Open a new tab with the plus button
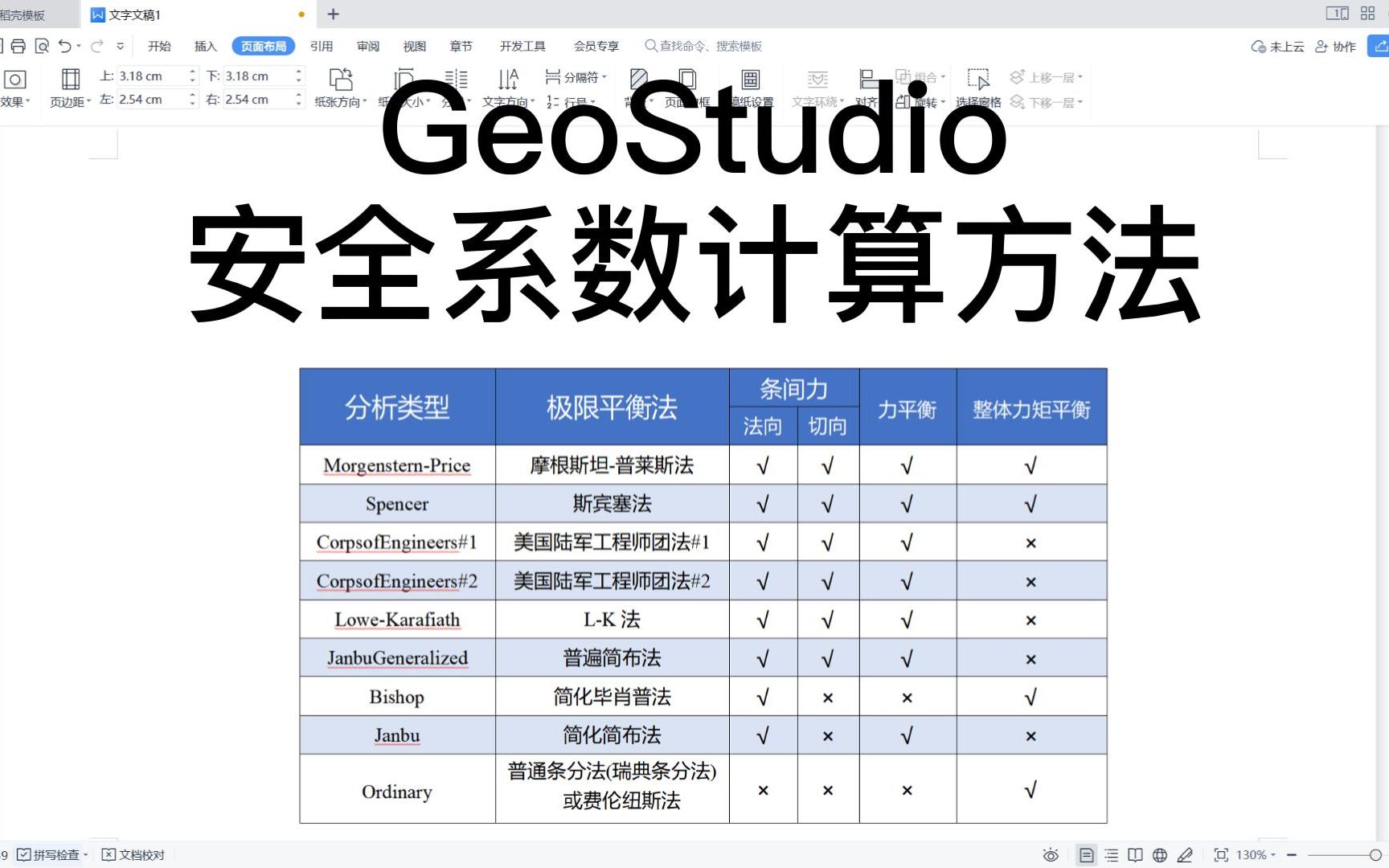This screenshot has width=1389, height=868. click(x=334, y=14)
